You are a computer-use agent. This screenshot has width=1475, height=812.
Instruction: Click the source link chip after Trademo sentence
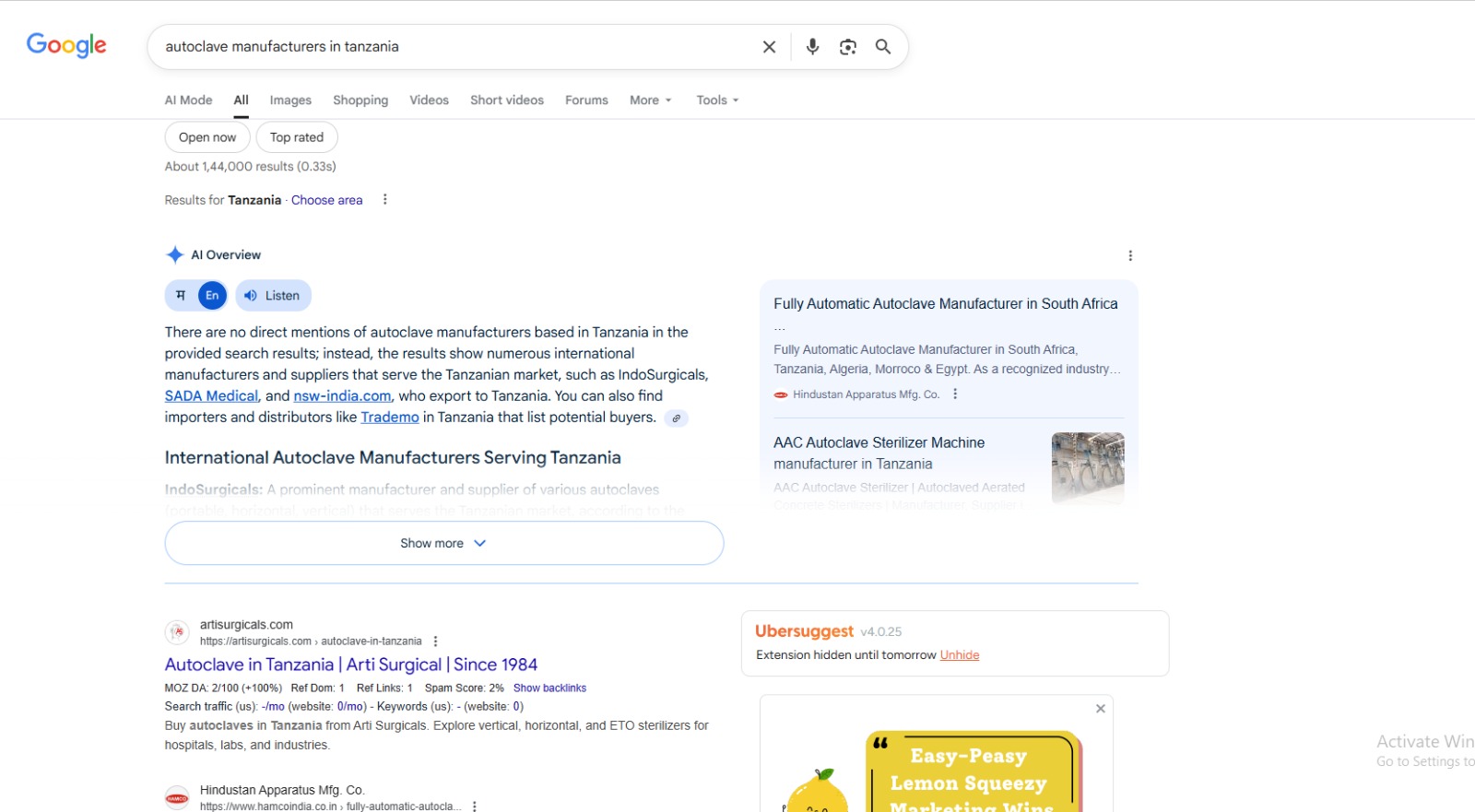[676, 418]
